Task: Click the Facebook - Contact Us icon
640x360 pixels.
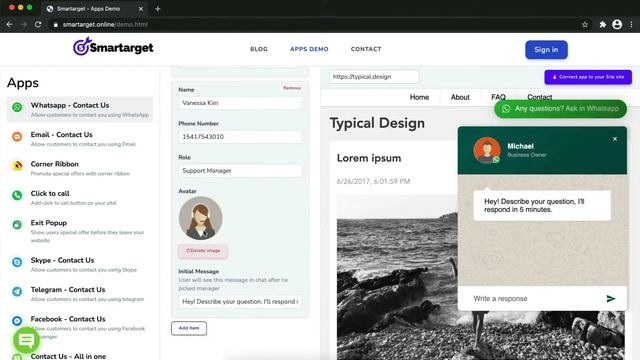Action: point(17,321)
